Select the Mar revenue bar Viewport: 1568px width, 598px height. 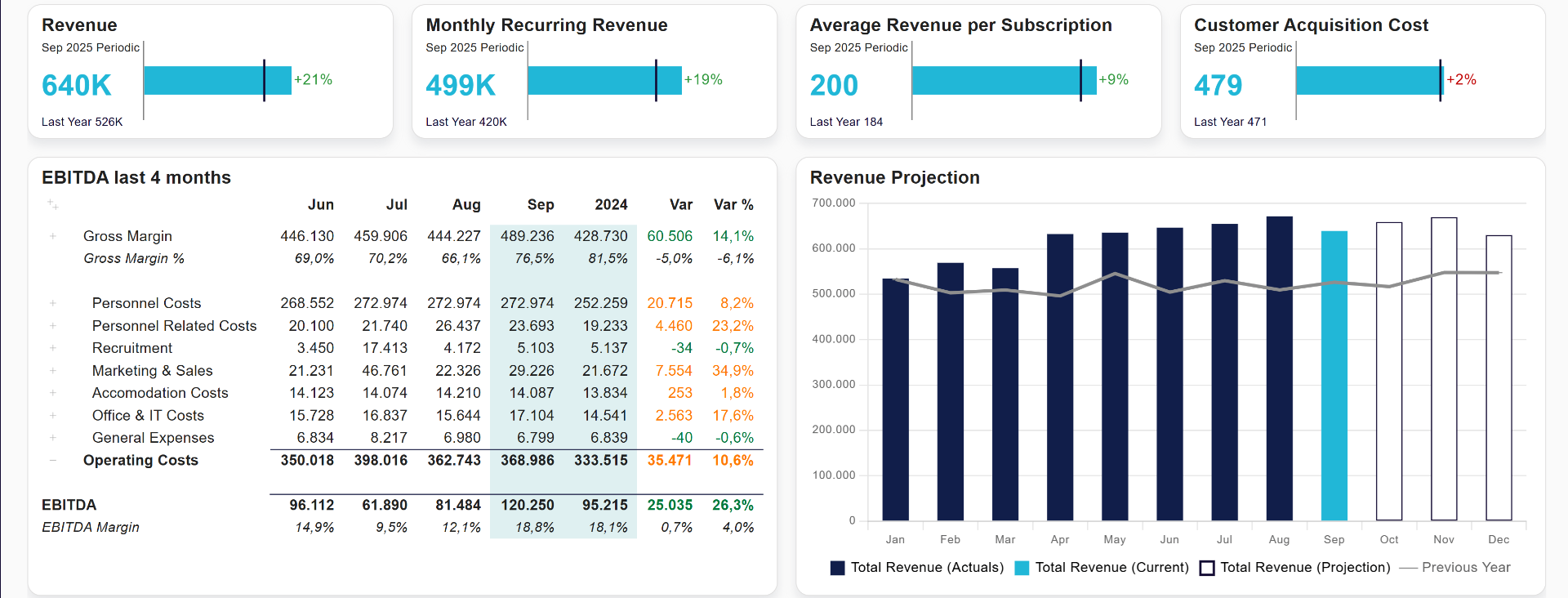[1005, 395]
